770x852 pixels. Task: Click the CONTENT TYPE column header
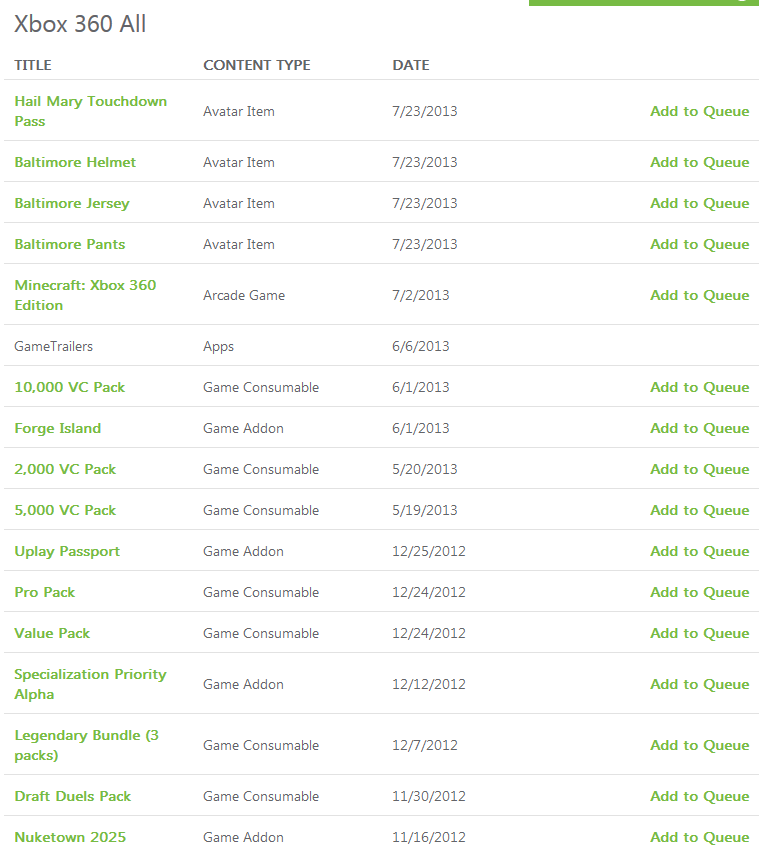(x=256, y=65)
